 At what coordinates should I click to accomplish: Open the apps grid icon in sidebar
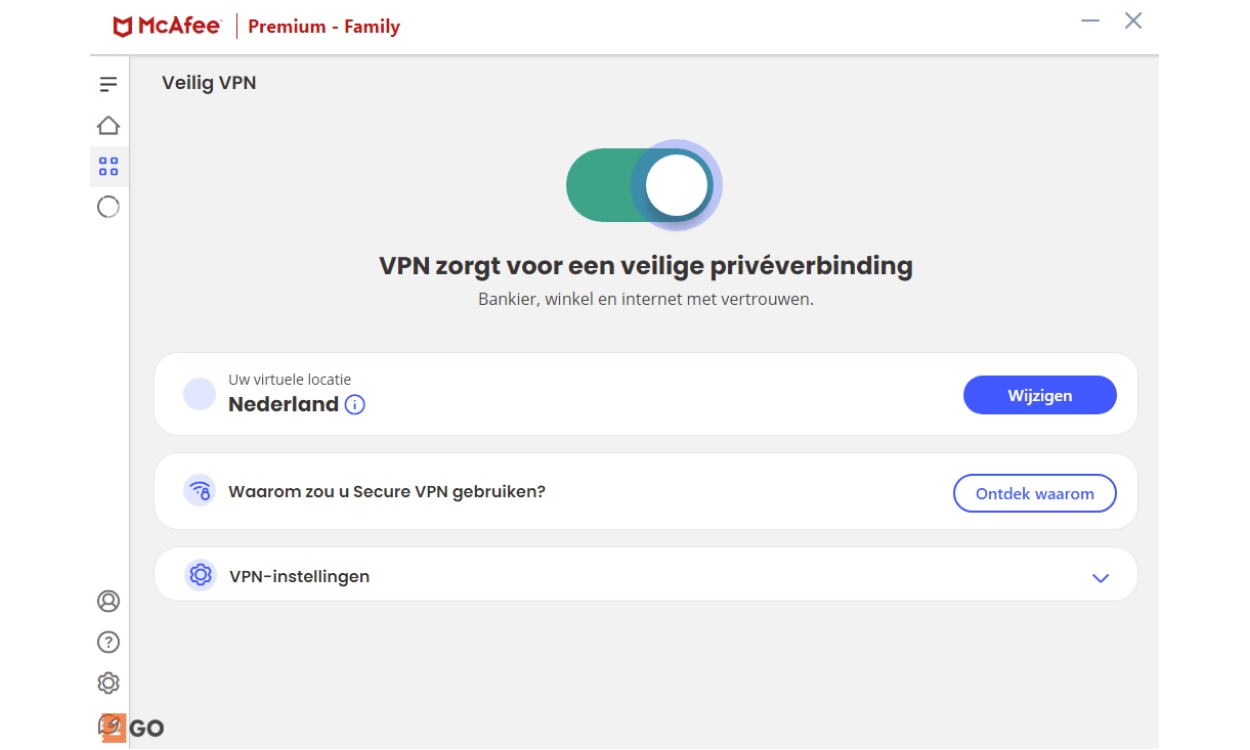108,166
